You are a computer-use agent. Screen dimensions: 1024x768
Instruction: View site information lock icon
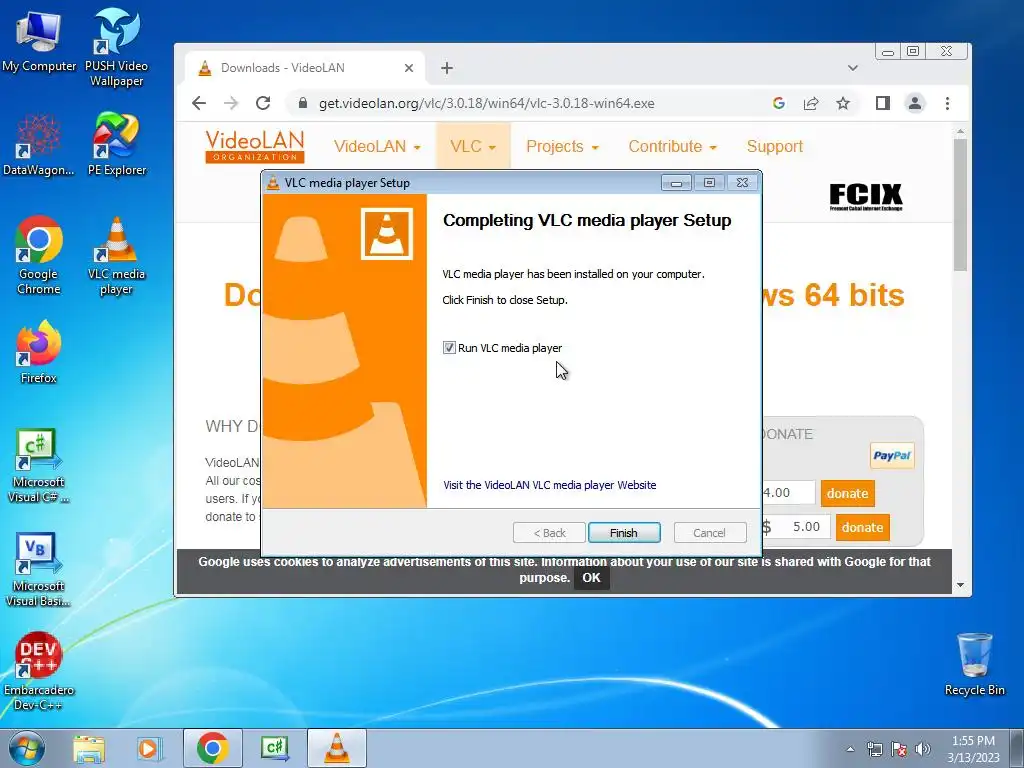(302, 103)
